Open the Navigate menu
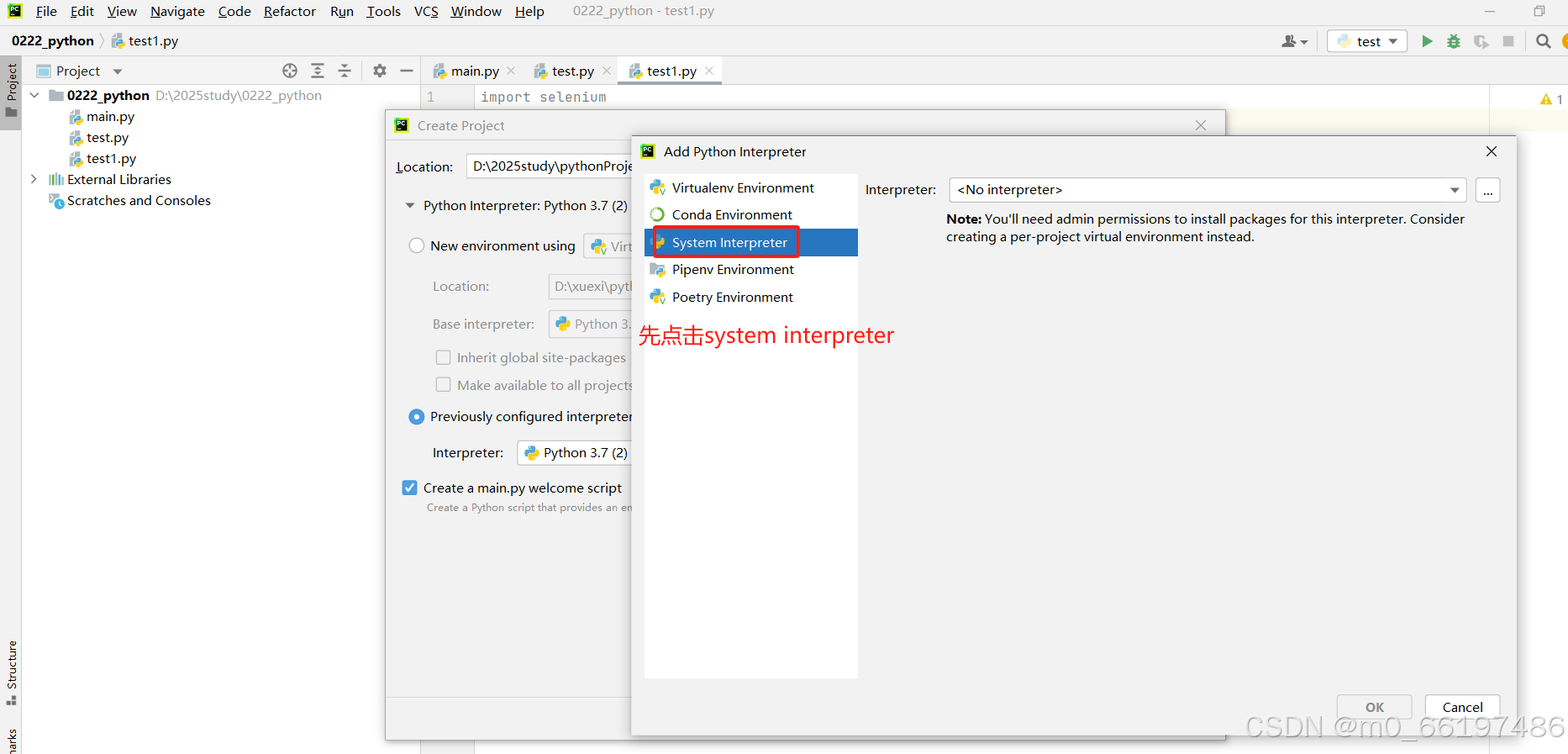The width and height of the screenshot is (1568, 754). click(177, 11)
